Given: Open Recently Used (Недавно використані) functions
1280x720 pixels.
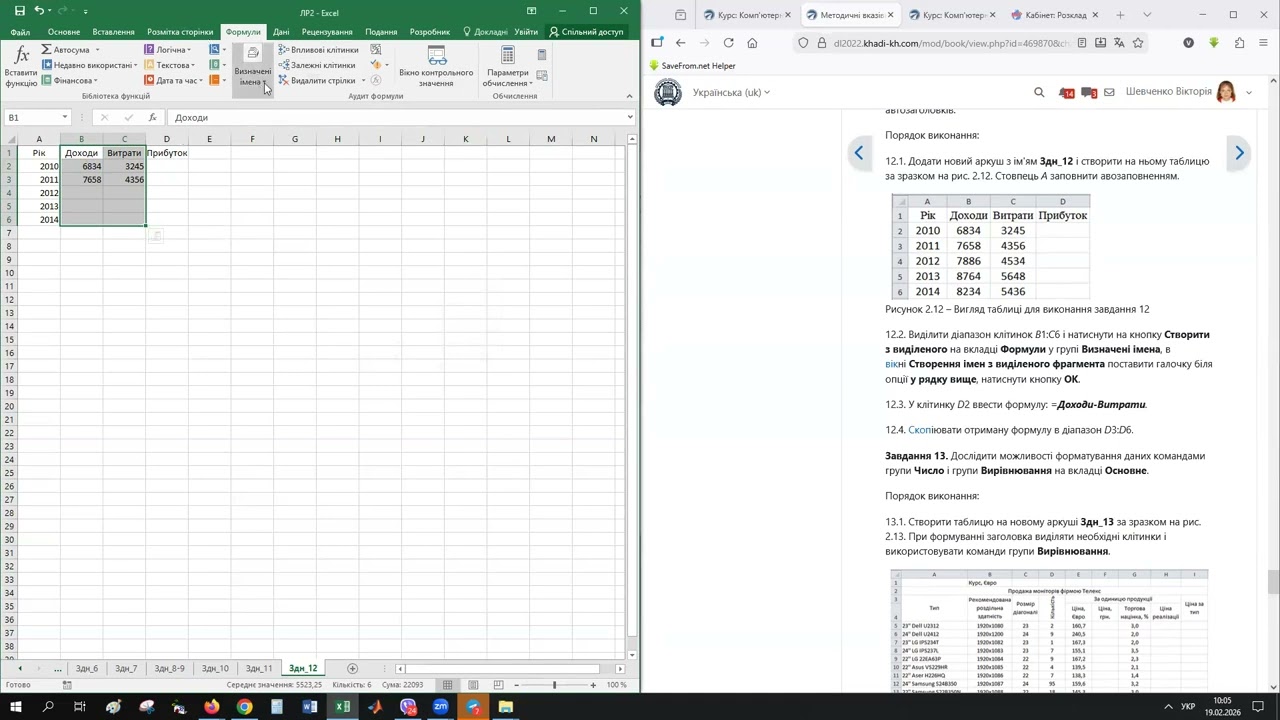Looking at the screenshot, I should [89, 65].
